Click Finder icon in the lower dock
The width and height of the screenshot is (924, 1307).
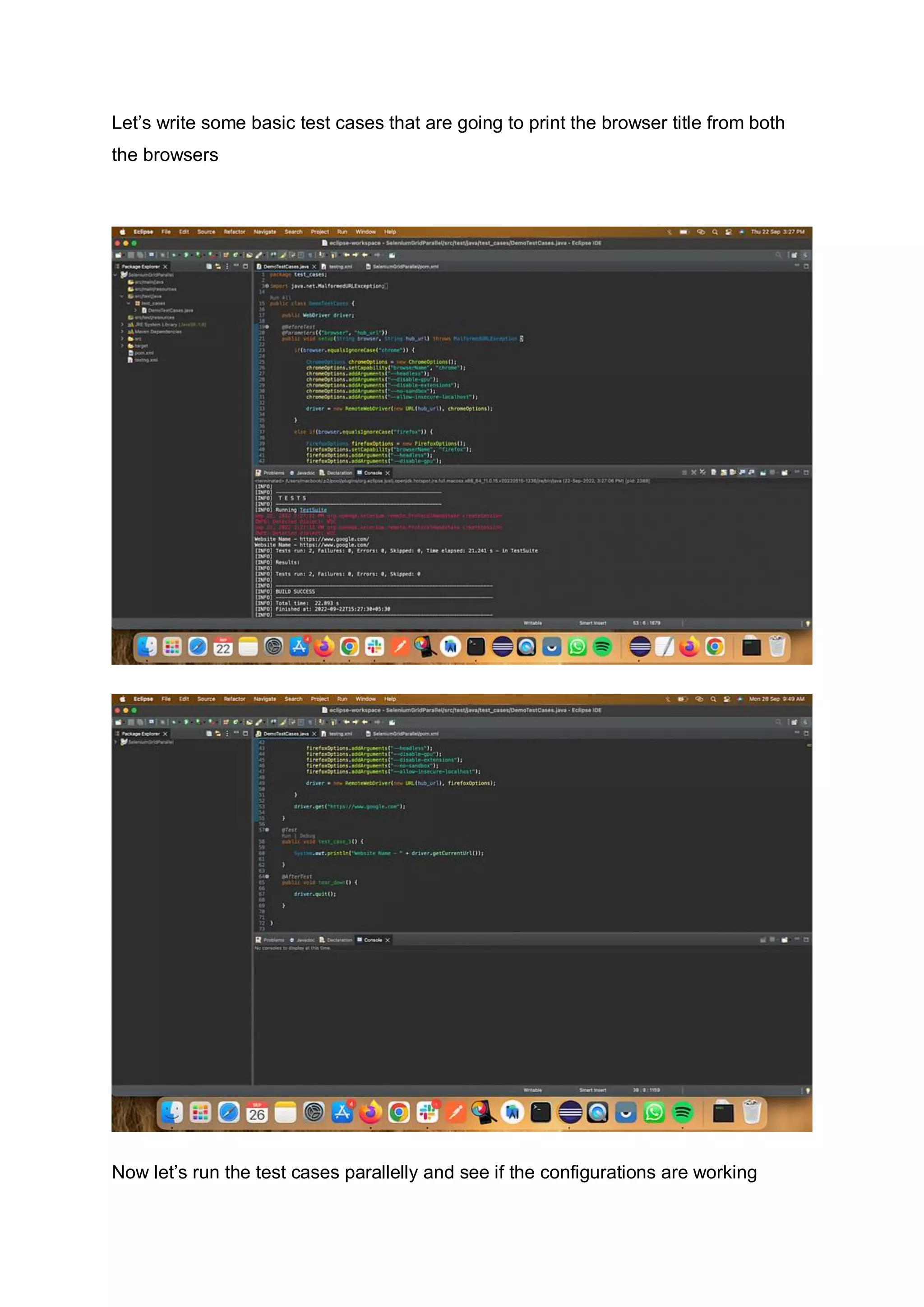(x=171, y=1112)
